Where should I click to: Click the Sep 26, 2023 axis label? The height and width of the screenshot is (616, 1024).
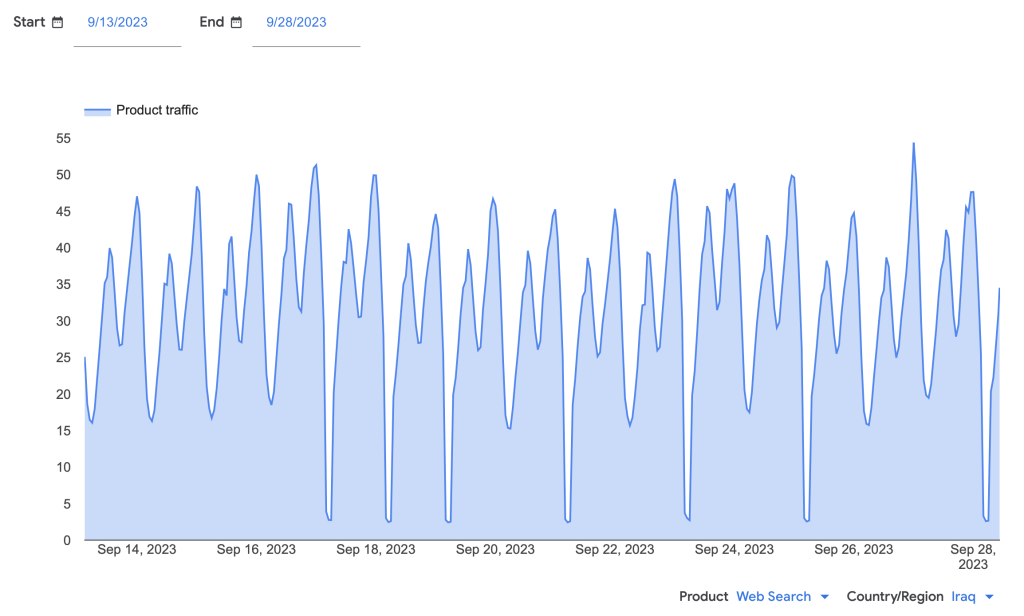854,549
